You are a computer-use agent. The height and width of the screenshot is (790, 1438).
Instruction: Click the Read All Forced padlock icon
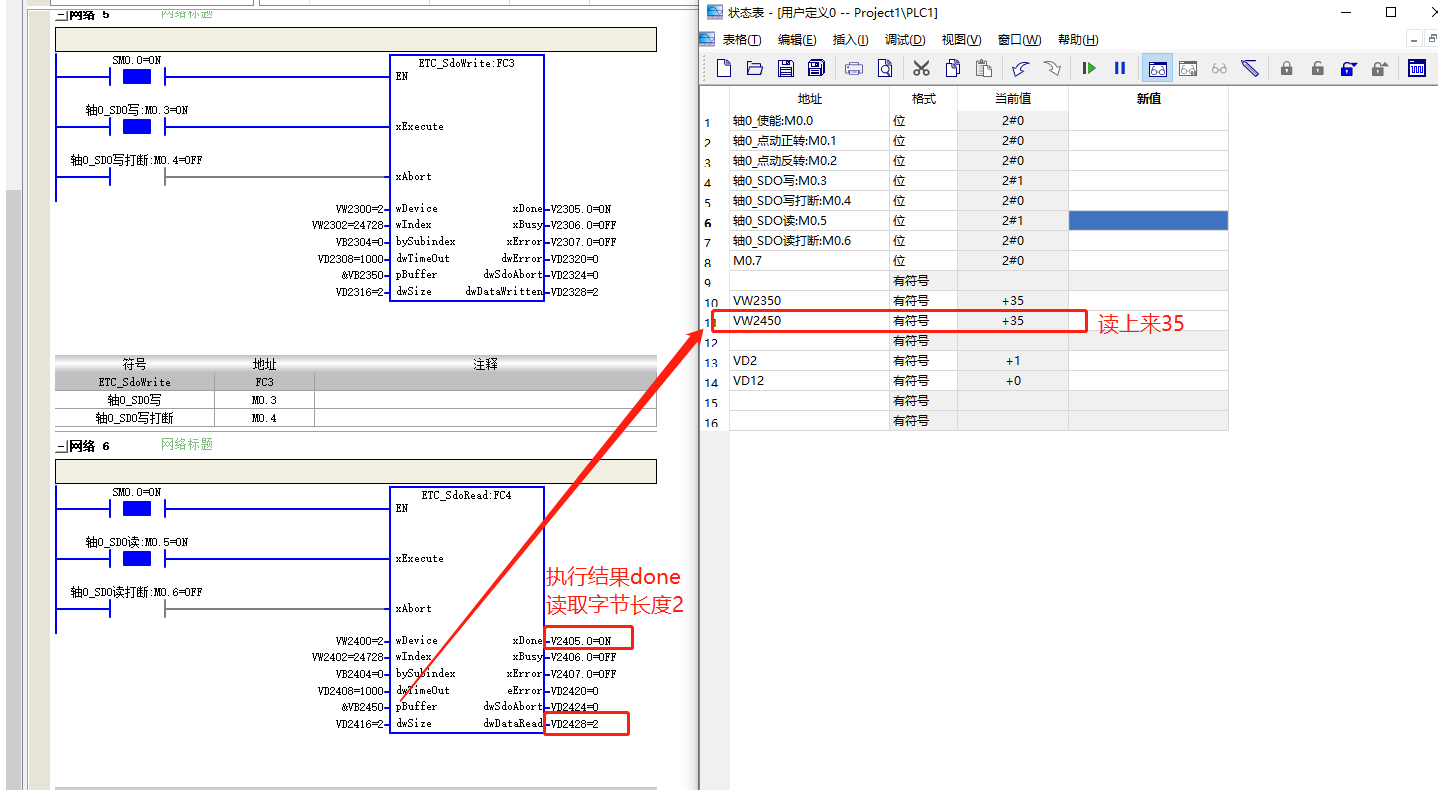click(1380, 68)
